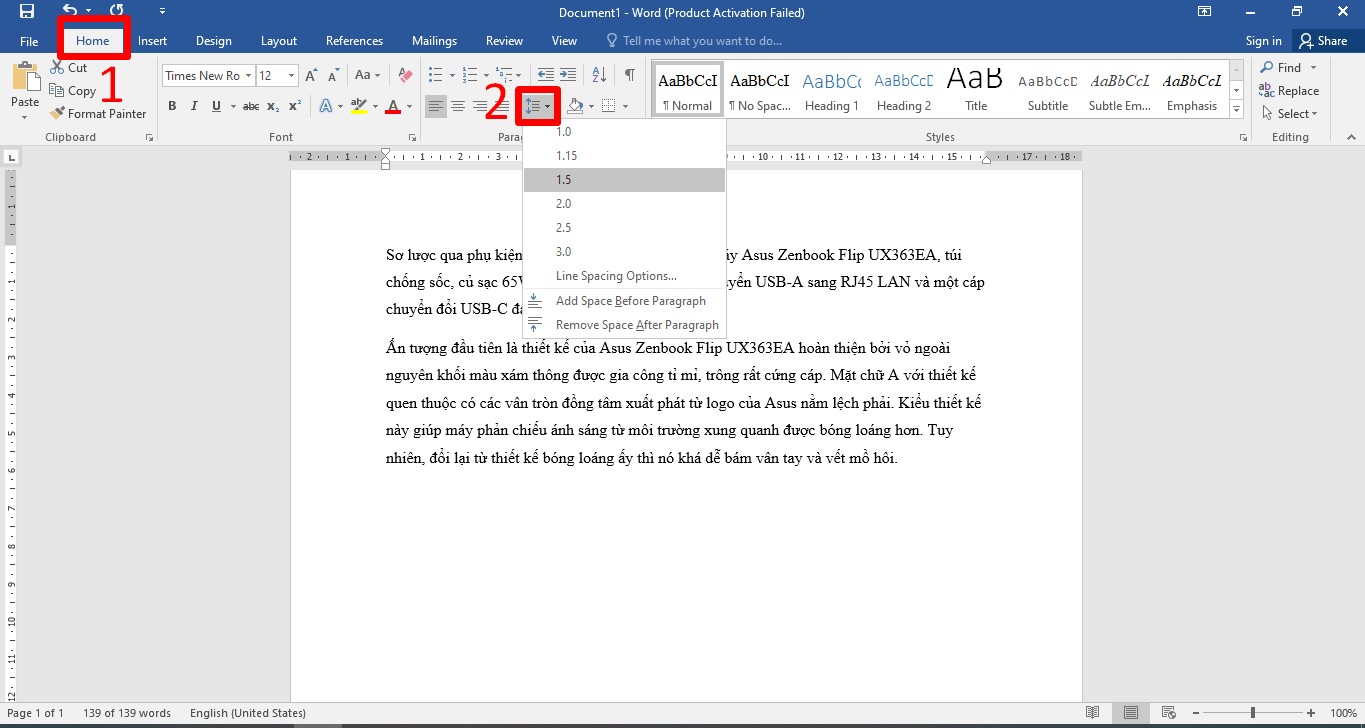1365x728 pixels.
Task: Click the zoom in plus icon
Action: coord(1313,713)
